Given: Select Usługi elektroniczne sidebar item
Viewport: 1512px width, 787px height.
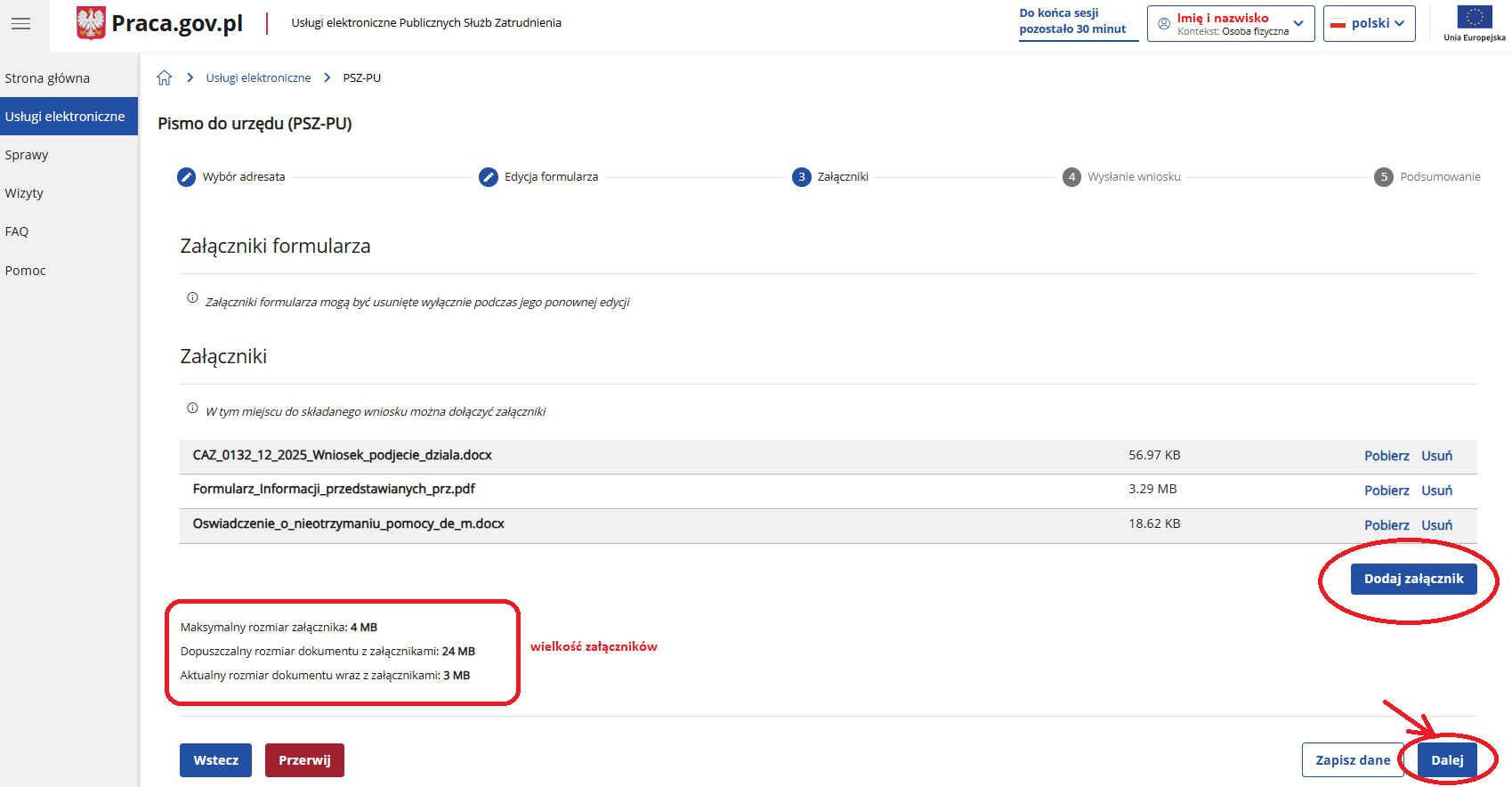Looking at the screenshot, I should click(x=69, y=117).
